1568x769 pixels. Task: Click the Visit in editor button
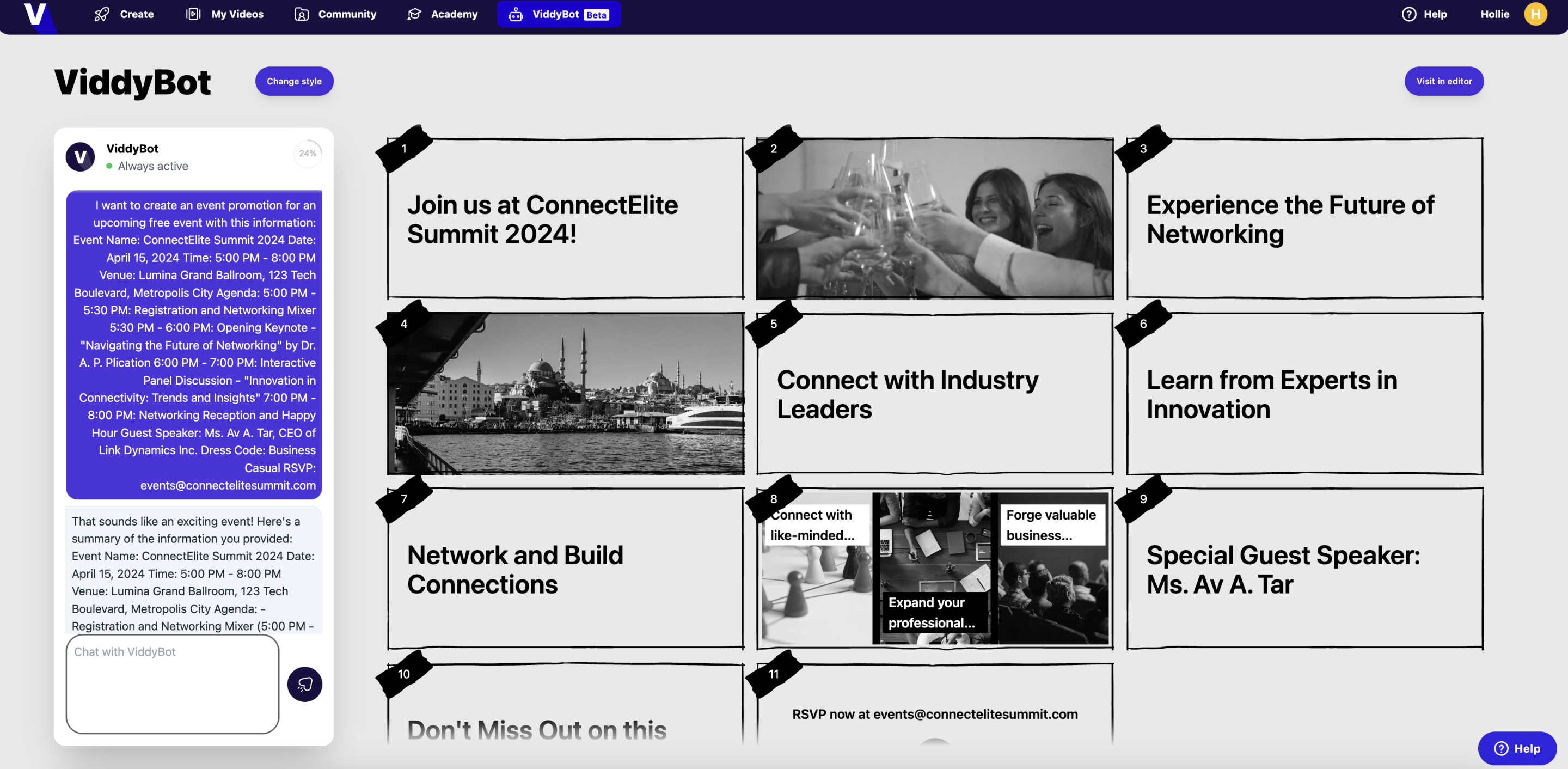point(1444,81)
